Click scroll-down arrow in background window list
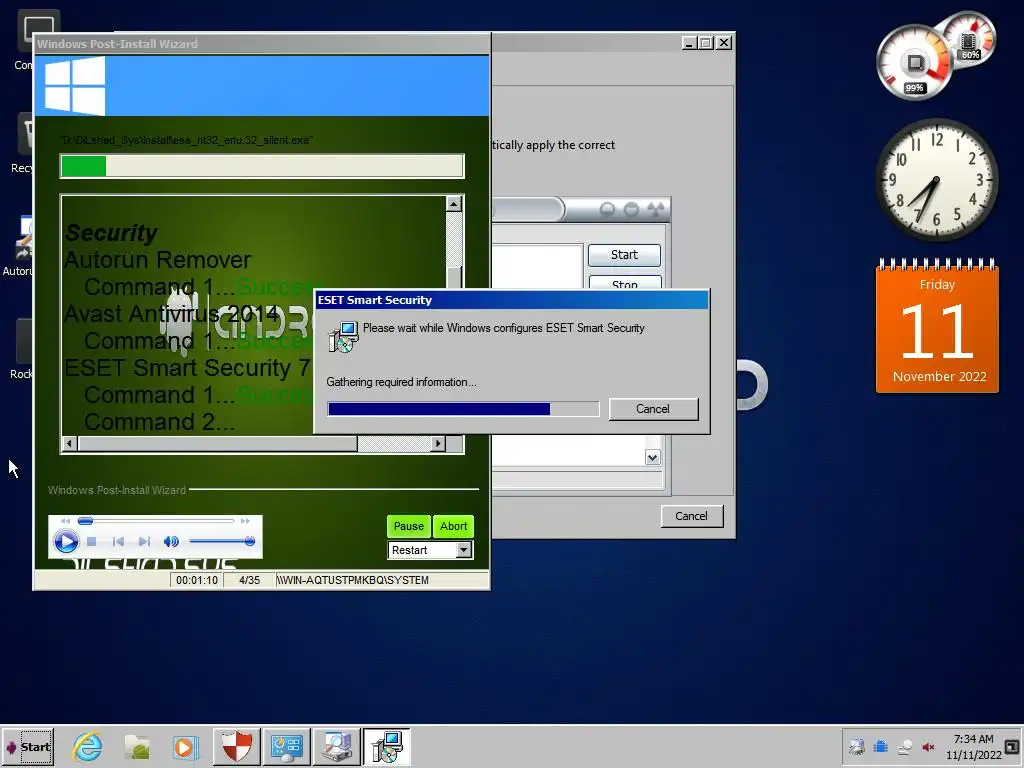 tap(652, 458)
